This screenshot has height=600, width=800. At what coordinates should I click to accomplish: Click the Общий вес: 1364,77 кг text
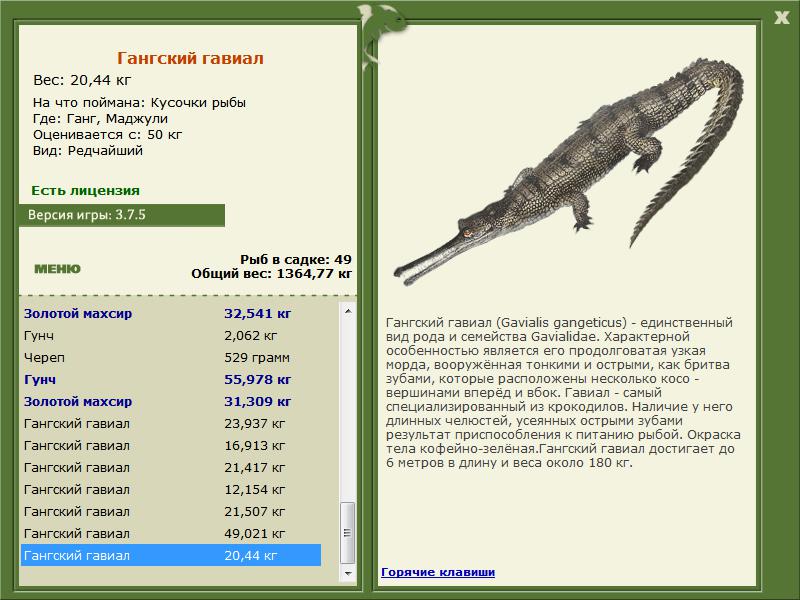[271, 273]
